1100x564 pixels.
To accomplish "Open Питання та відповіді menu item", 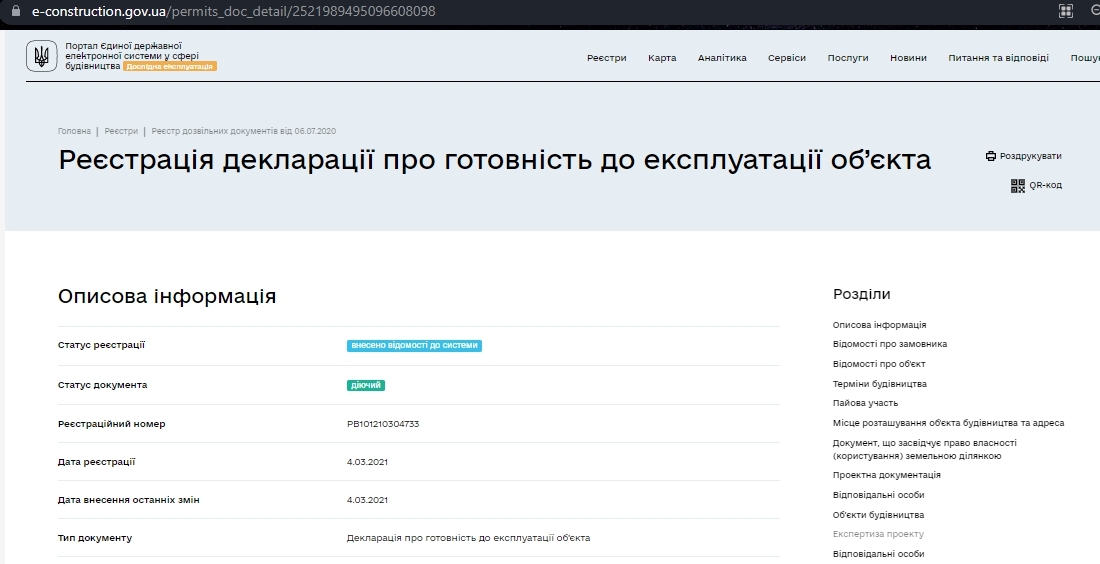I will pyautogui.click(x=998, y=58).
